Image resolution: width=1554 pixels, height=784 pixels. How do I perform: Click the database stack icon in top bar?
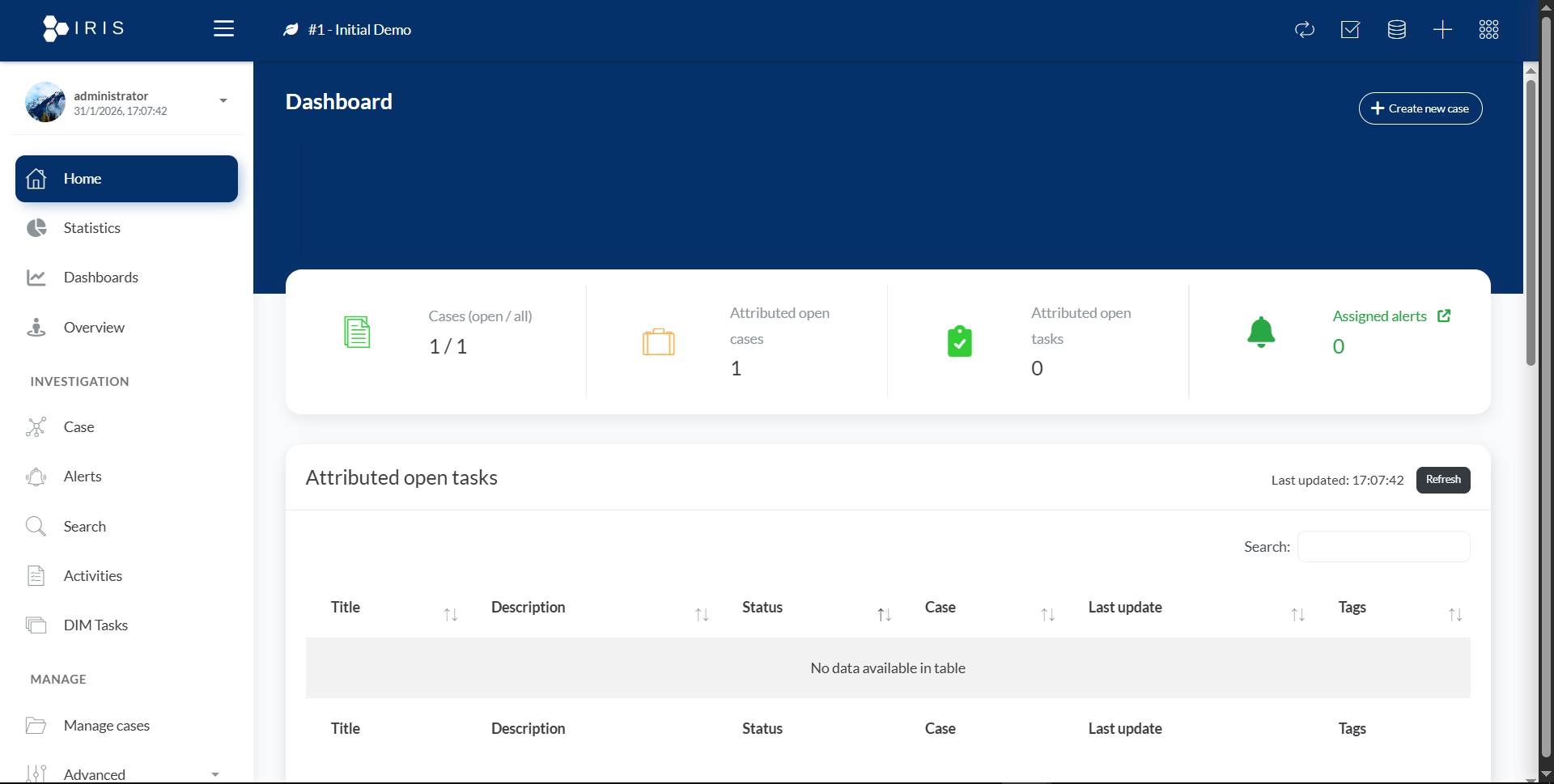tap(1396, 30)
